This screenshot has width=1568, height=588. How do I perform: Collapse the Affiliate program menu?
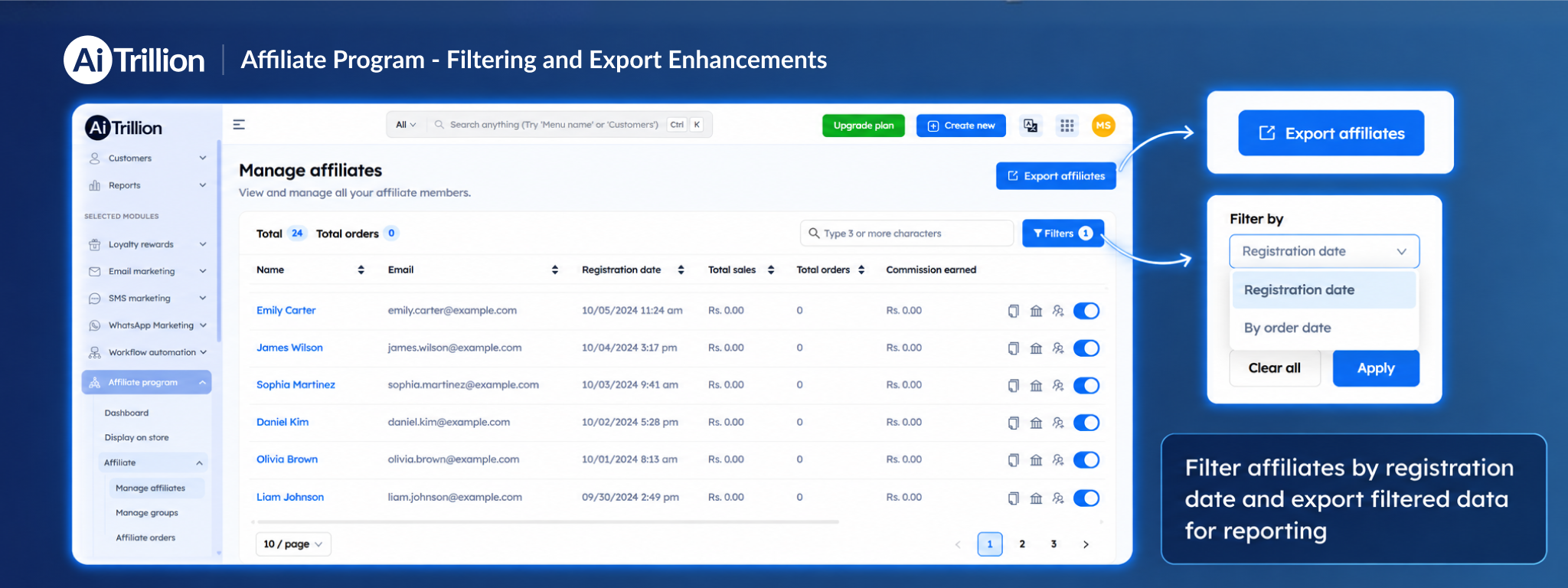pyautogui.click(x=147, y=382)
